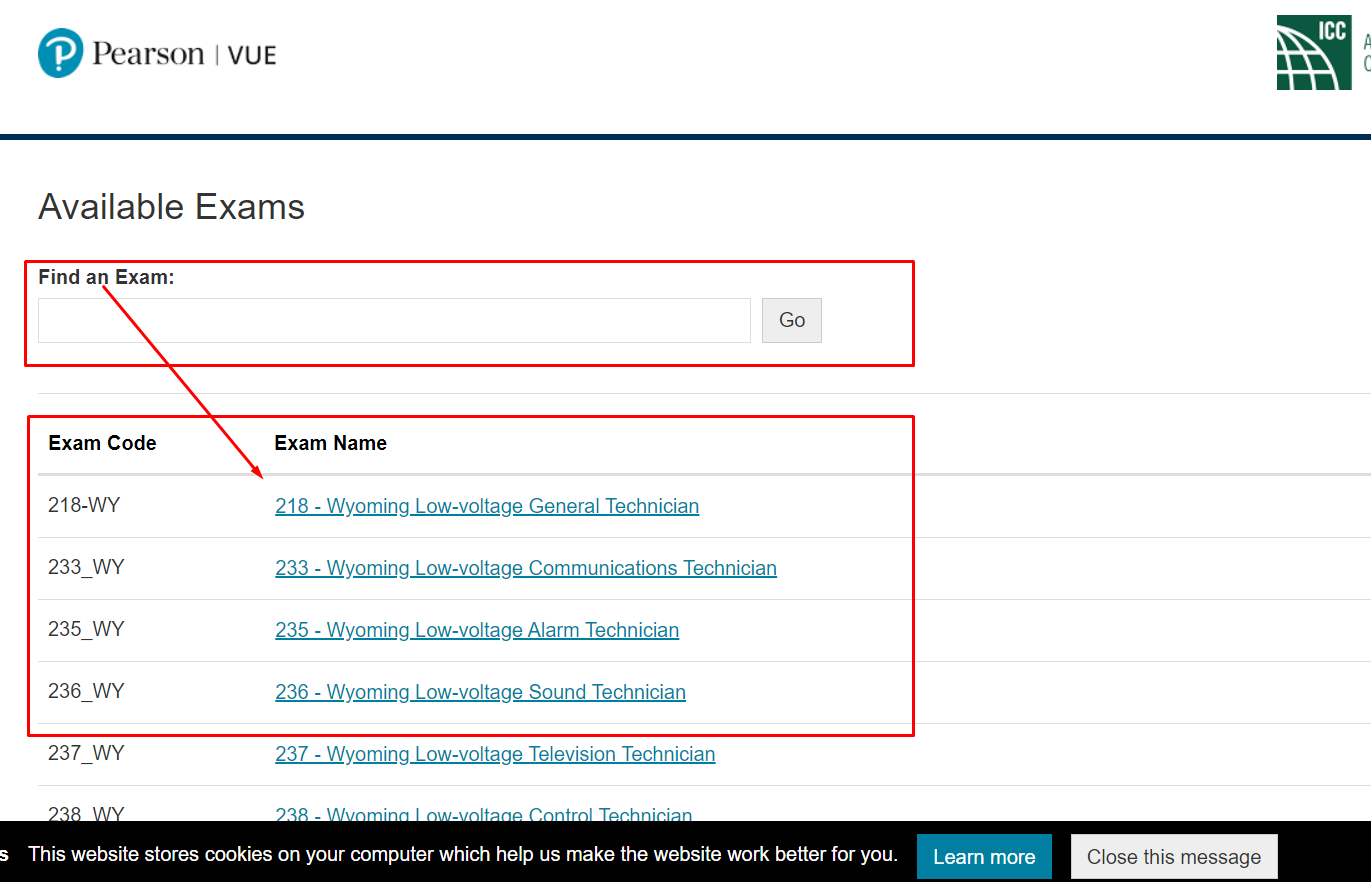Open 218 - Wyoming Low-voltage General Technician
Image resolution: width=1371 pixels, height=882 pixels.
[487, 506]
